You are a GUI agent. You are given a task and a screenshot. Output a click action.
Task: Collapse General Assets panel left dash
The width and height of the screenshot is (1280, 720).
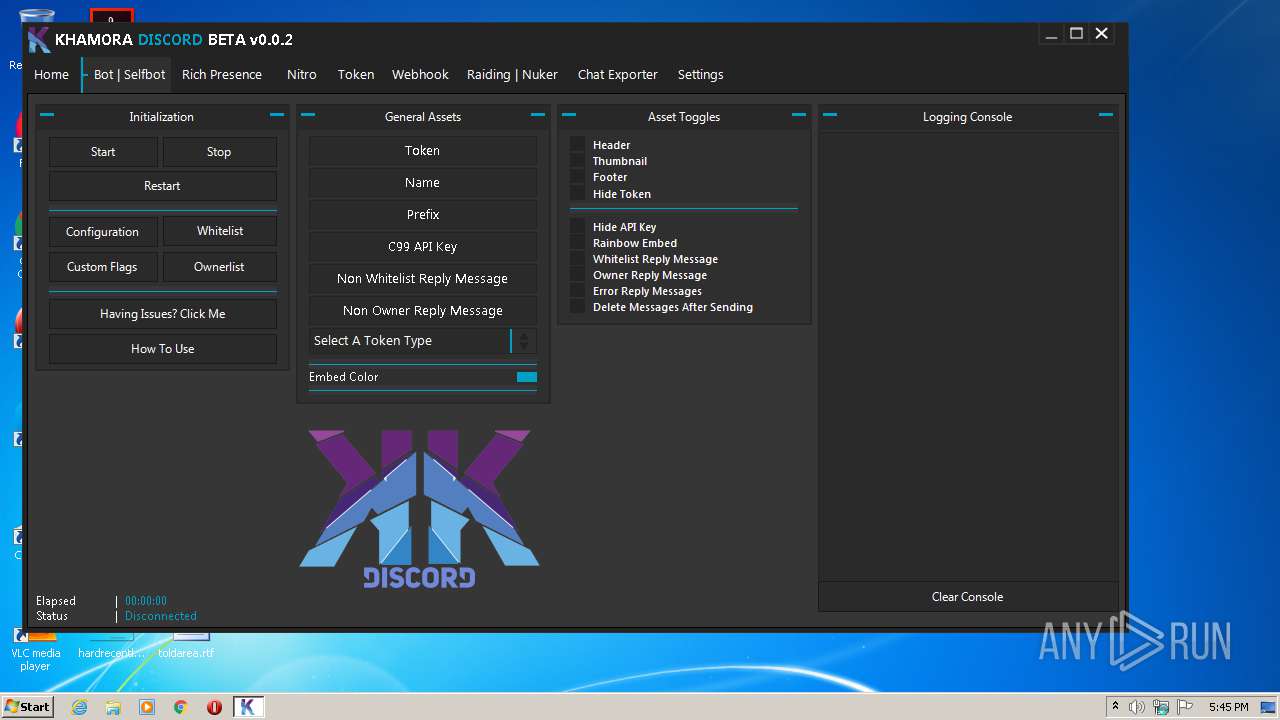point(308,115)
